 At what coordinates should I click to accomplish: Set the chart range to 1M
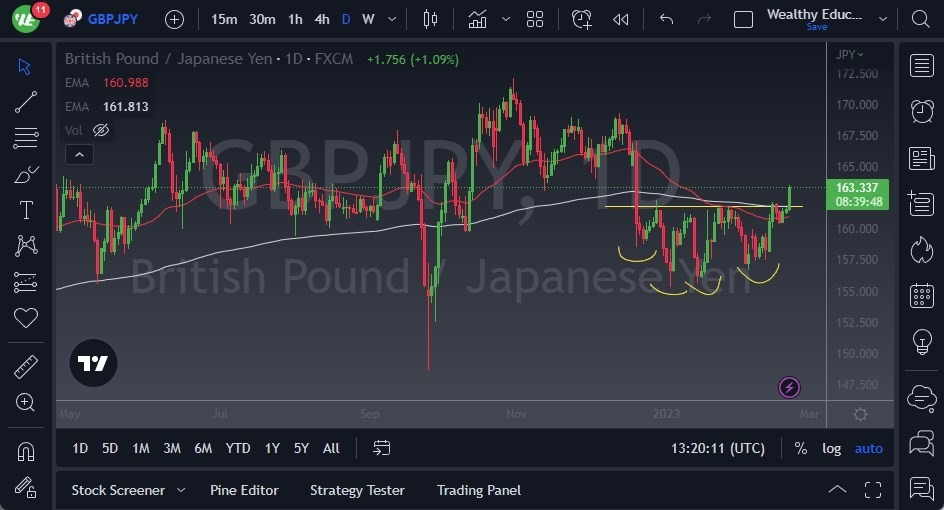coord(141,448)
